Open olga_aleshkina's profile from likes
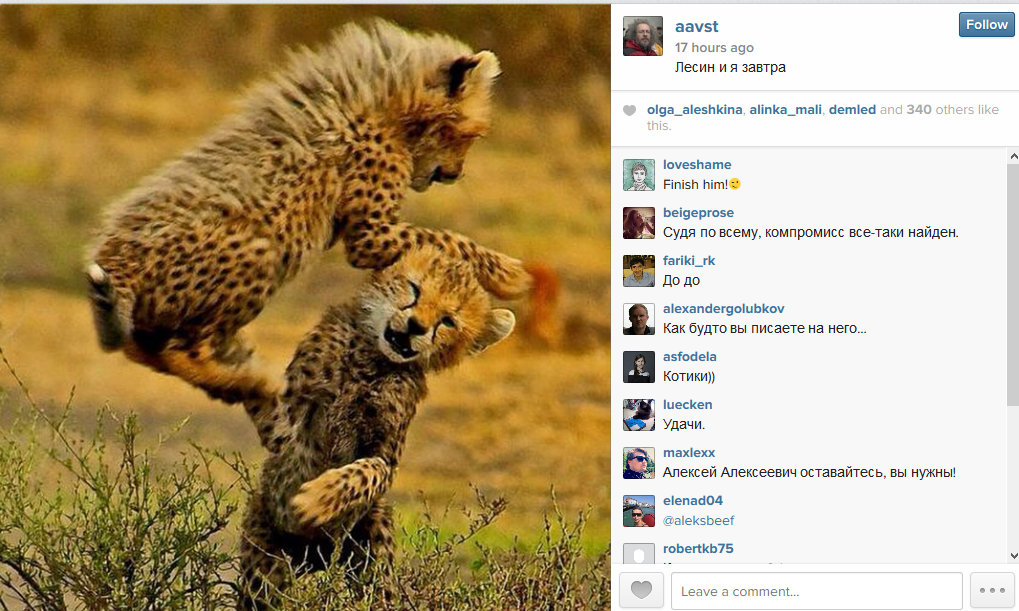The height and width of the screenshot is (611, 1019). pos(694,110)
